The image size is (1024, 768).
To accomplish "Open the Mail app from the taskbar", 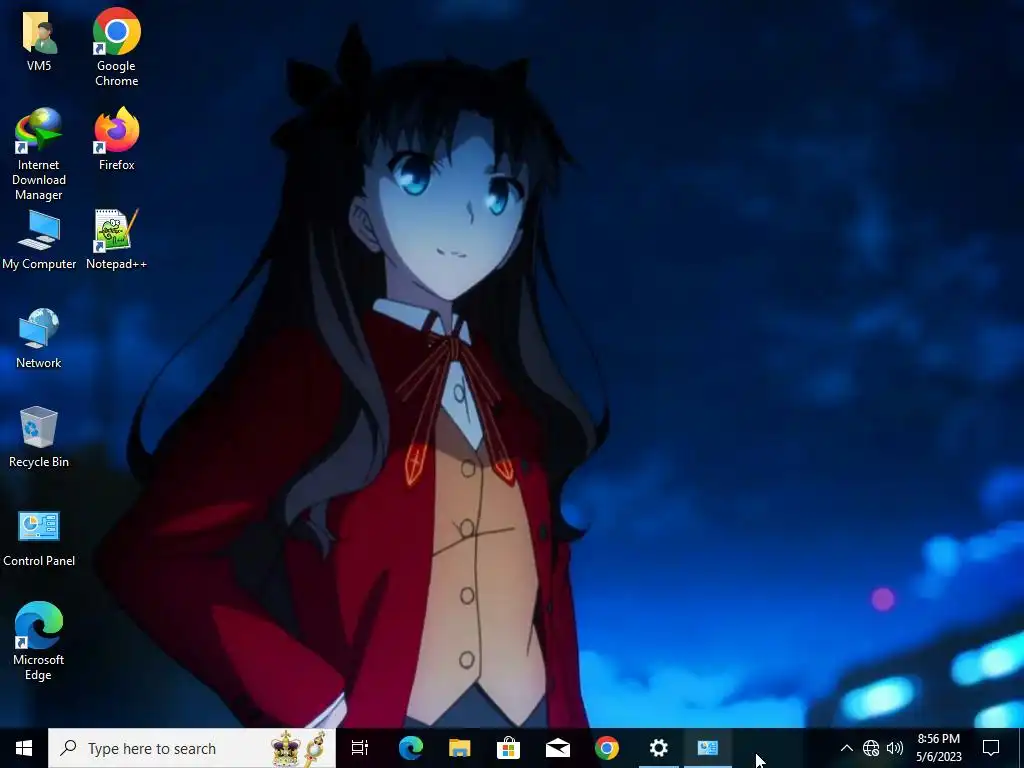I will point(558,748).
